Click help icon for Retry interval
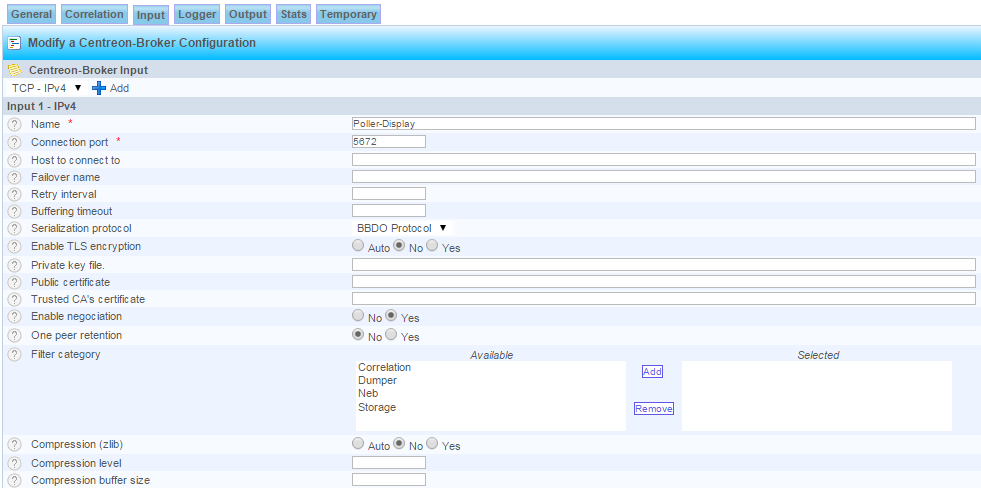Viewport: 981px width, 488px height. point(14,194)
